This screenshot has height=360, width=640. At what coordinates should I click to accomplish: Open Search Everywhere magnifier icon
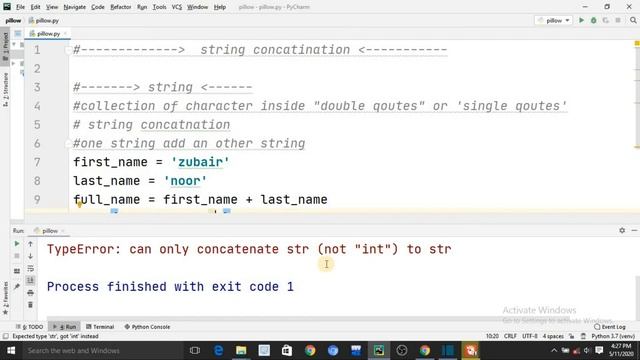tap(633, 20)
